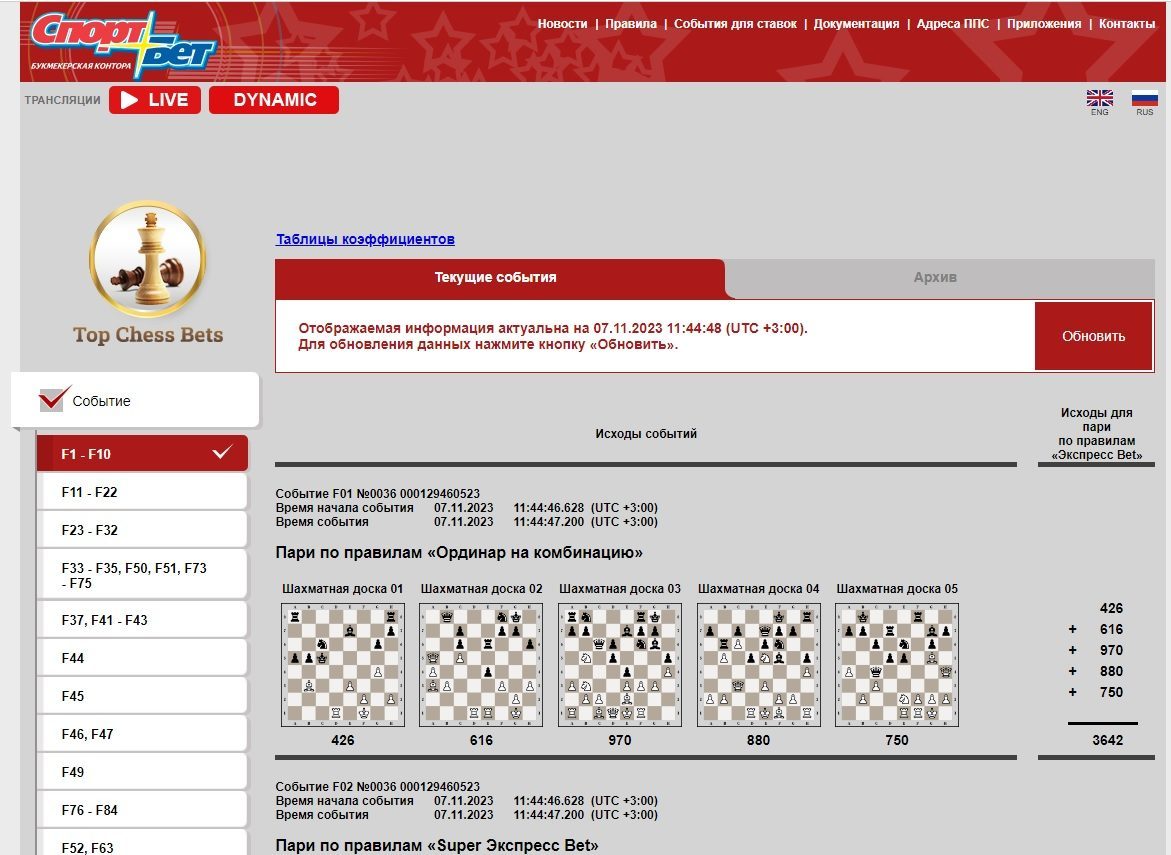The image size is (1171, 855).
Task: Open the Правила menu item
Action: pos(631,24)
